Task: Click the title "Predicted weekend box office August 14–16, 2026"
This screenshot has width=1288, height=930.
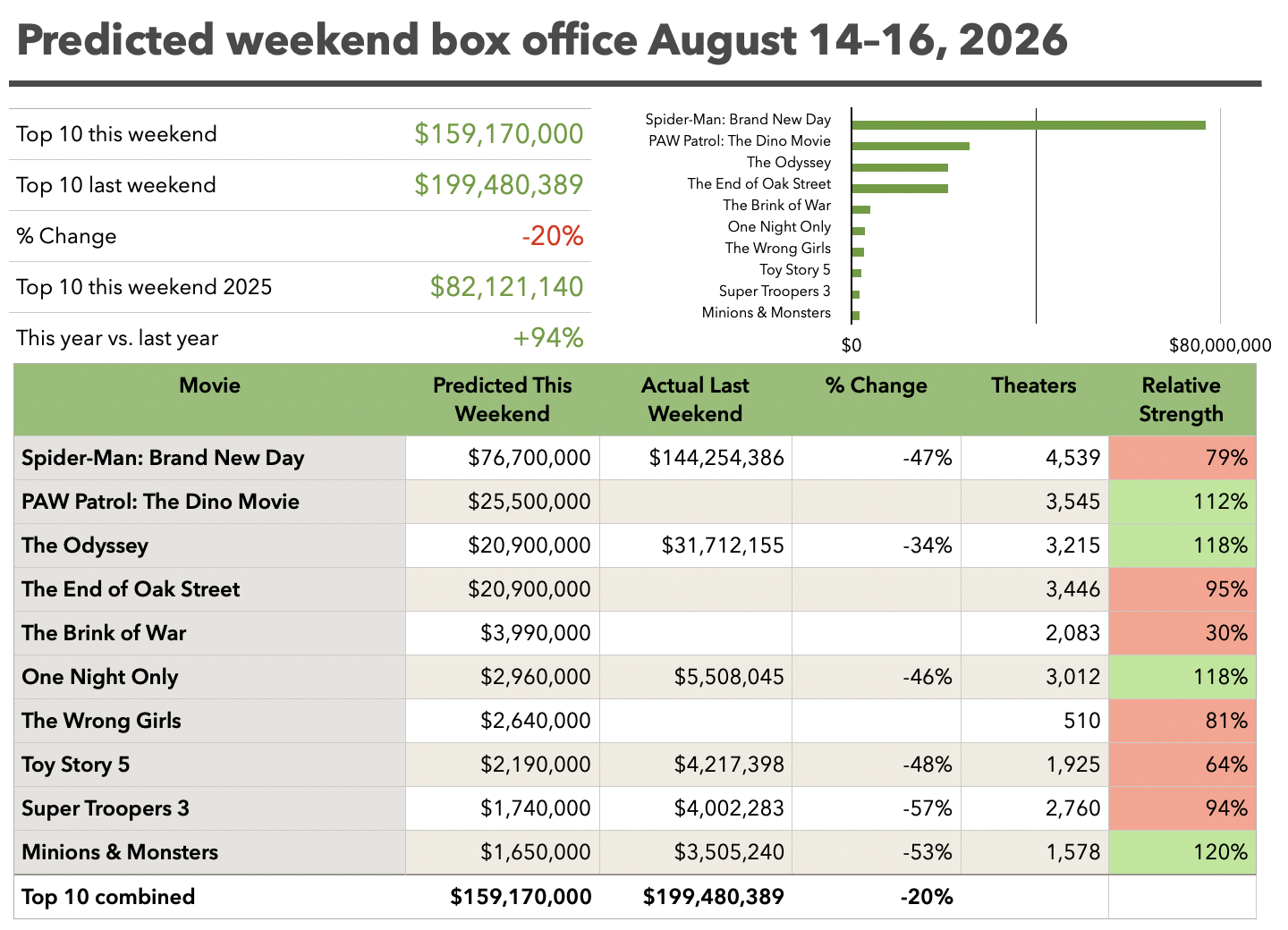Action: [542, 41]
